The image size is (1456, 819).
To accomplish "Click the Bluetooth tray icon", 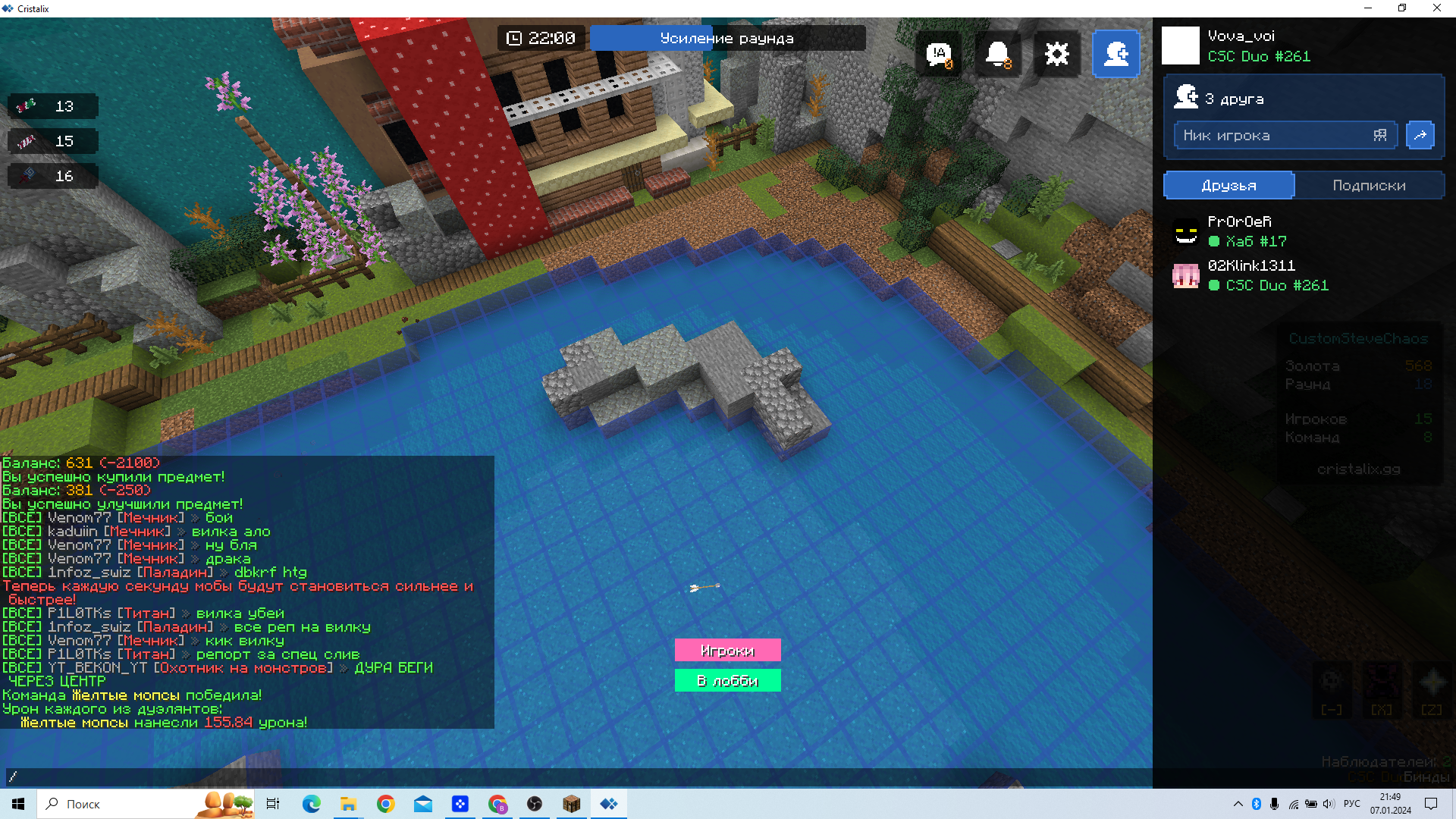I will (1256, 804).
